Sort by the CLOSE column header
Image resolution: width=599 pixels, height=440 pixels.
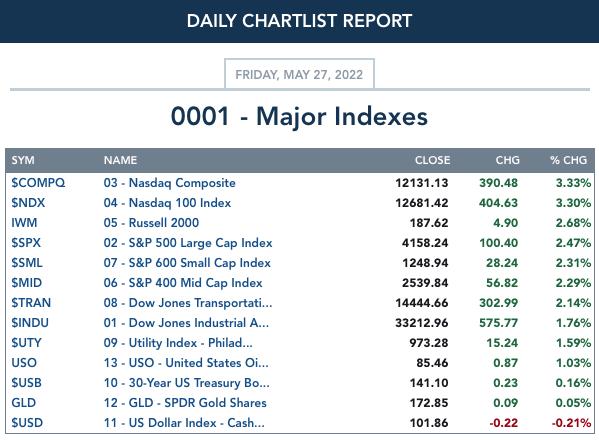coord(432,160)
